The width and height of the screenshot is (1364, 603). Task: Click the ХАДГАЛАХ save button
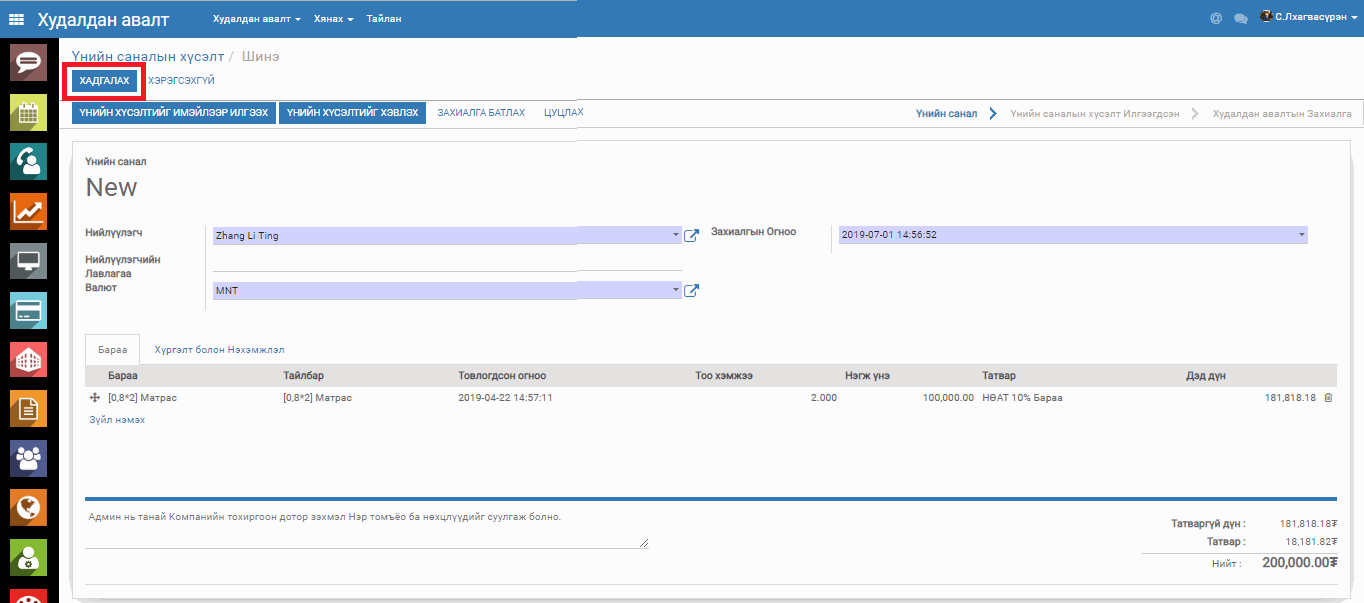(104, 80)
